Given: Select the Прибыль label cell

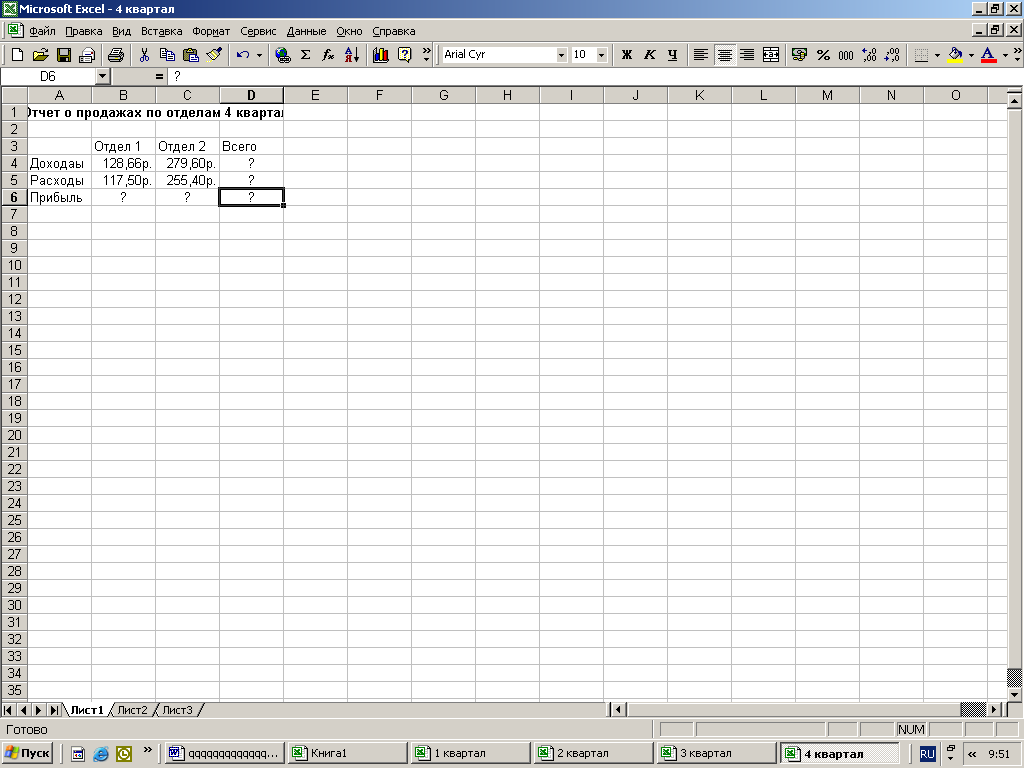Looking at the screenshot, I should point(59,197).
